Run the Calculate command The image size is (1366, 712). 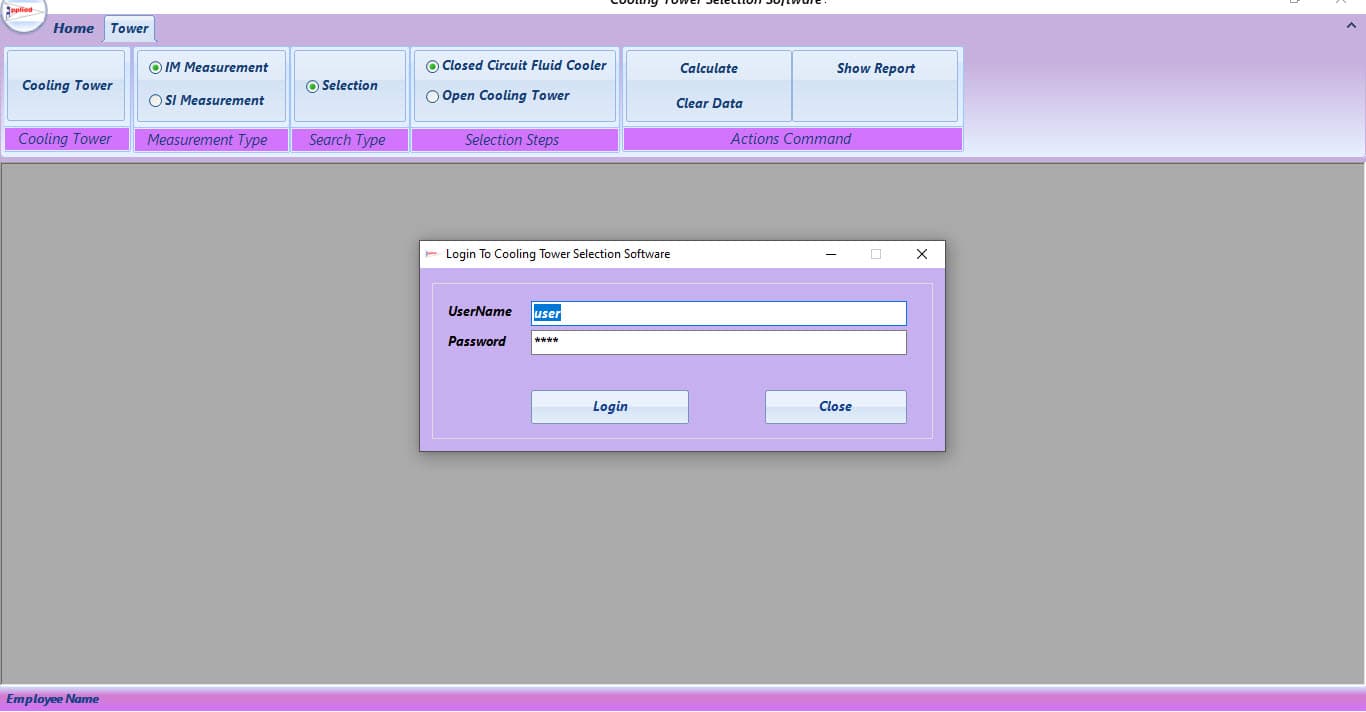pos(709,68)
